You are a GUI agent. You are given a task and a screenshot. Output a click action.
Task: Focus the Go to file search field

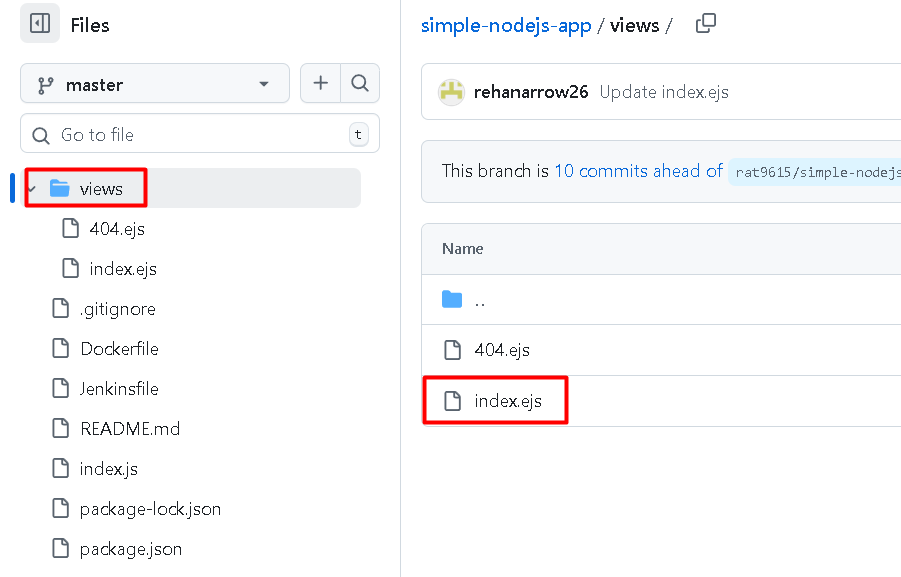[x=190, y=135]
